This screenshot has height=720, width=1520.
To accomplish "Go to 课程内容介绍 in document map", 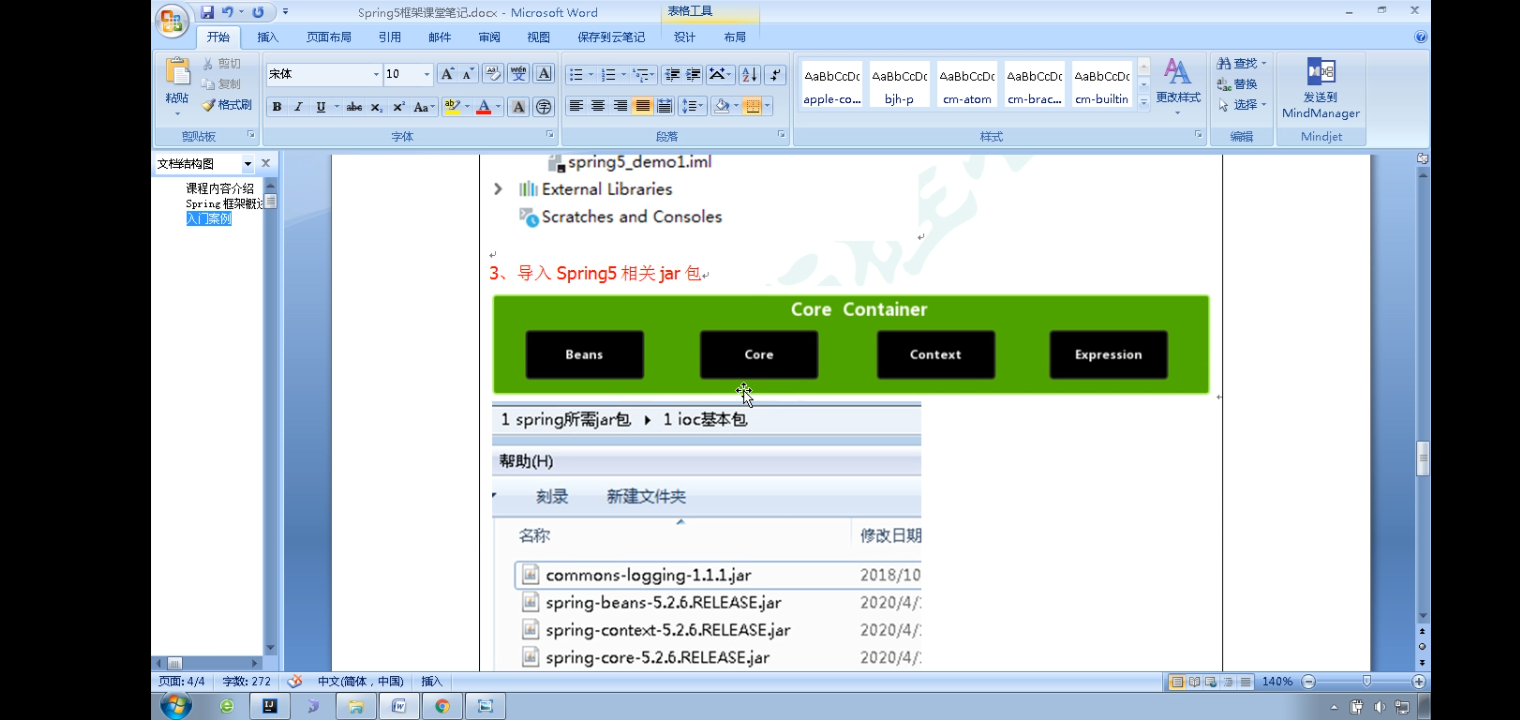I will coord(219,188).
